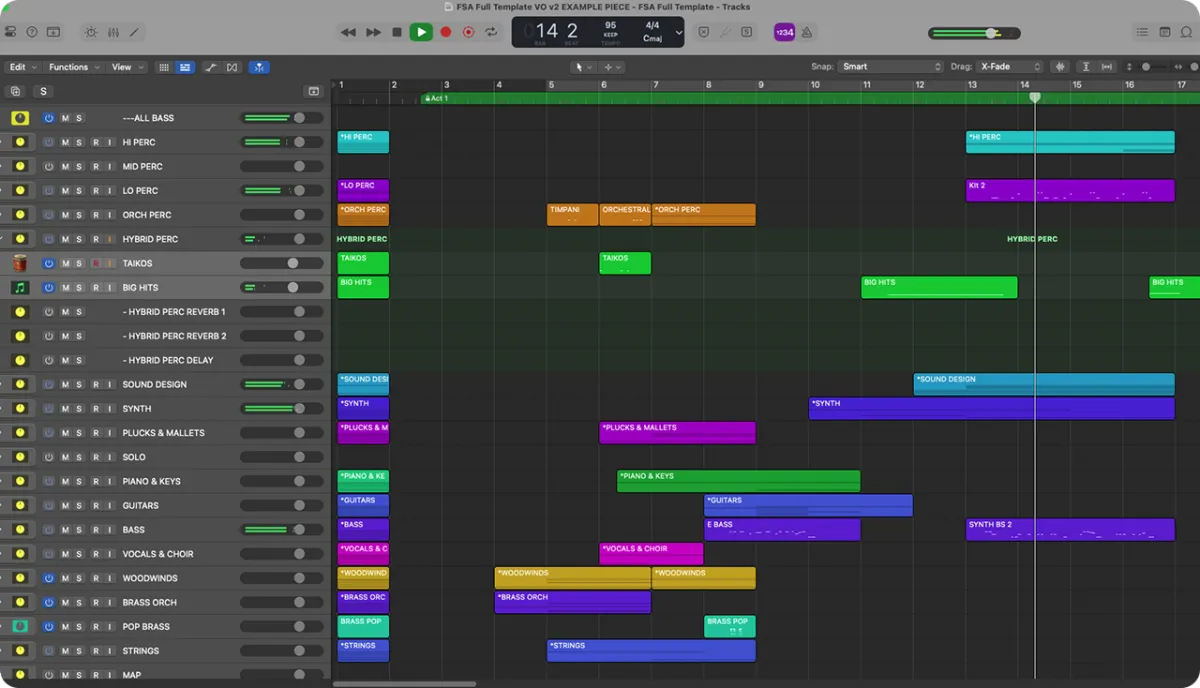Viewport: 1200px width, 688px height.
Task: Click the Record button in the transport
Action: point(468,32)
